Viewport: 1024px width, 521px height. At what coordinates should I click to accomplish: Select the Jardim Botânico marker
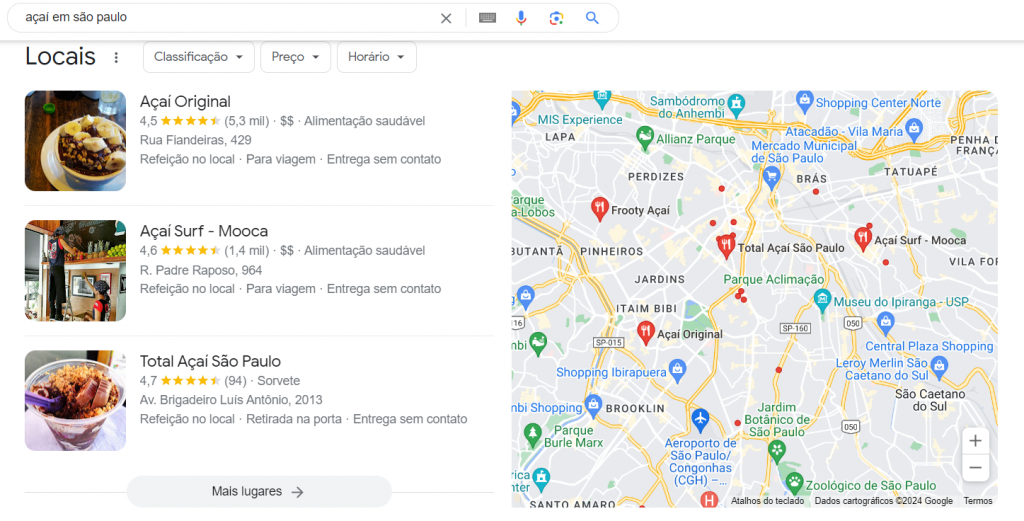776,451
